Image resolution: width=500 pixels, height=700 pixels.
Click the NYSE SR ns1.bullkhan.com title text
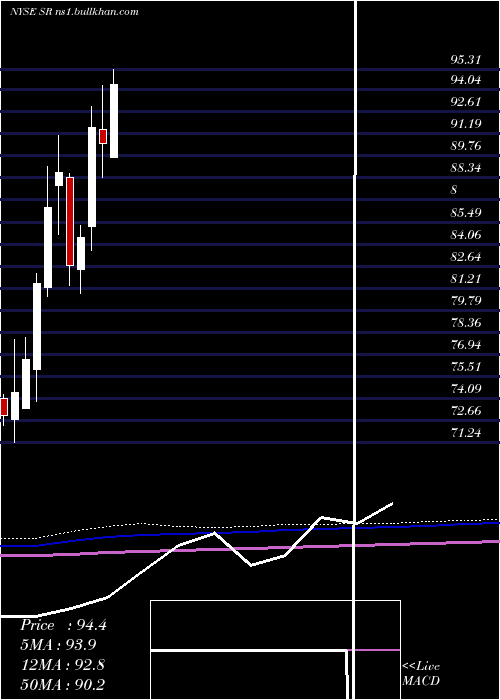pos(74,12)
